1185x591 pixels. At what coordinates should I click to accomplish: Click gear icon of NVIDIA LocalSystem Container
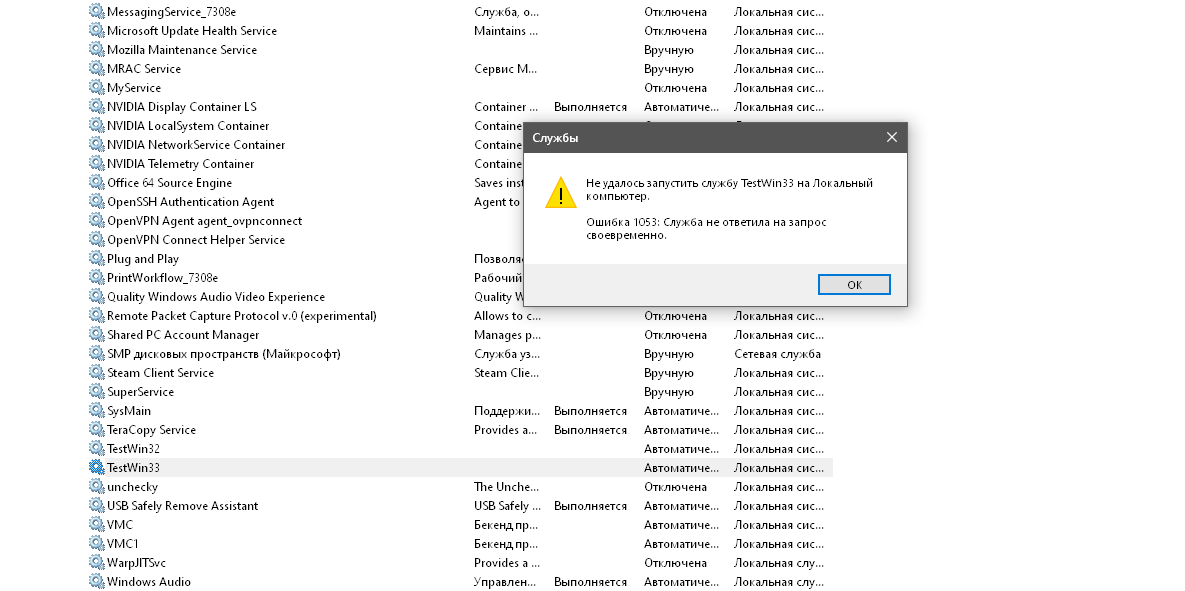click(96, 125)
